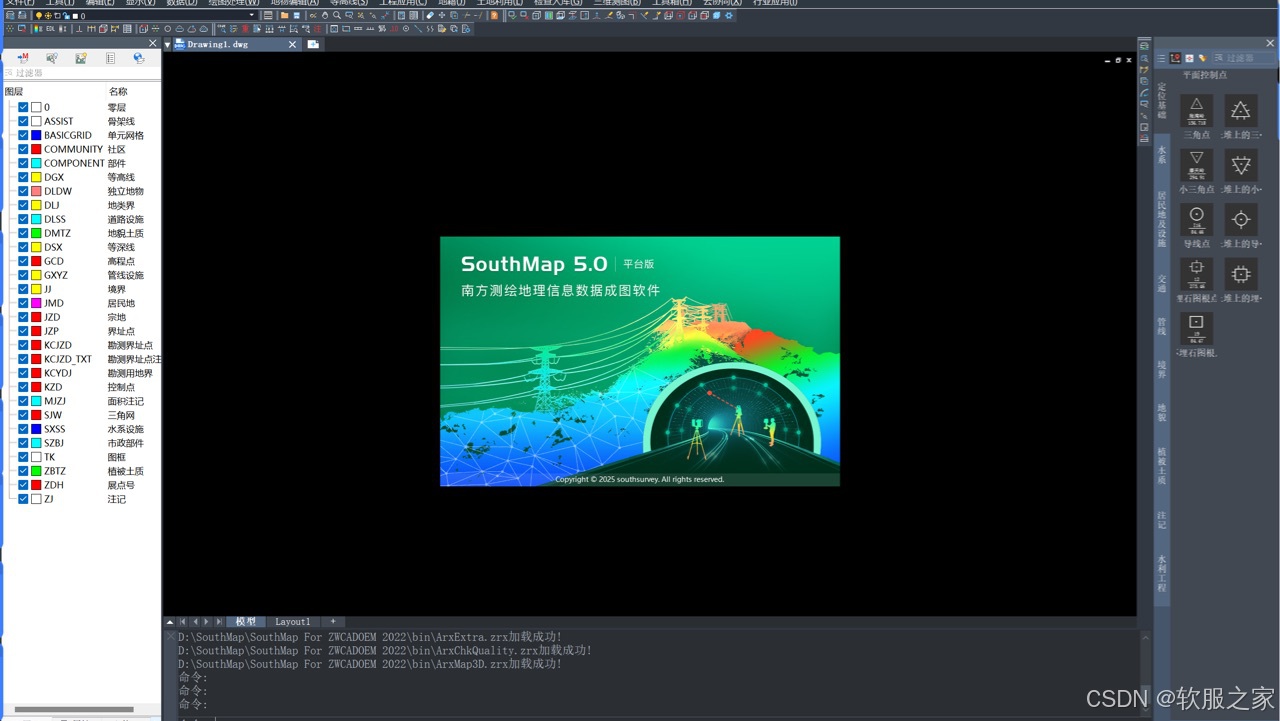The image size is (1280, 721).
Task: Click the DMTZ green color swatch
Action: click(x=36, y=233)
